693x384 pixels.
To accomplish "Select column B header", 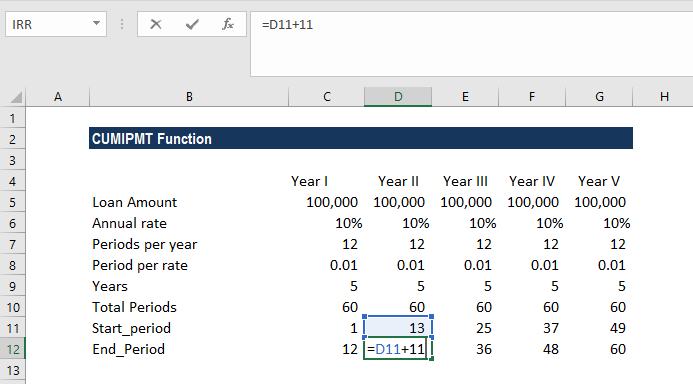I will 189,97.
